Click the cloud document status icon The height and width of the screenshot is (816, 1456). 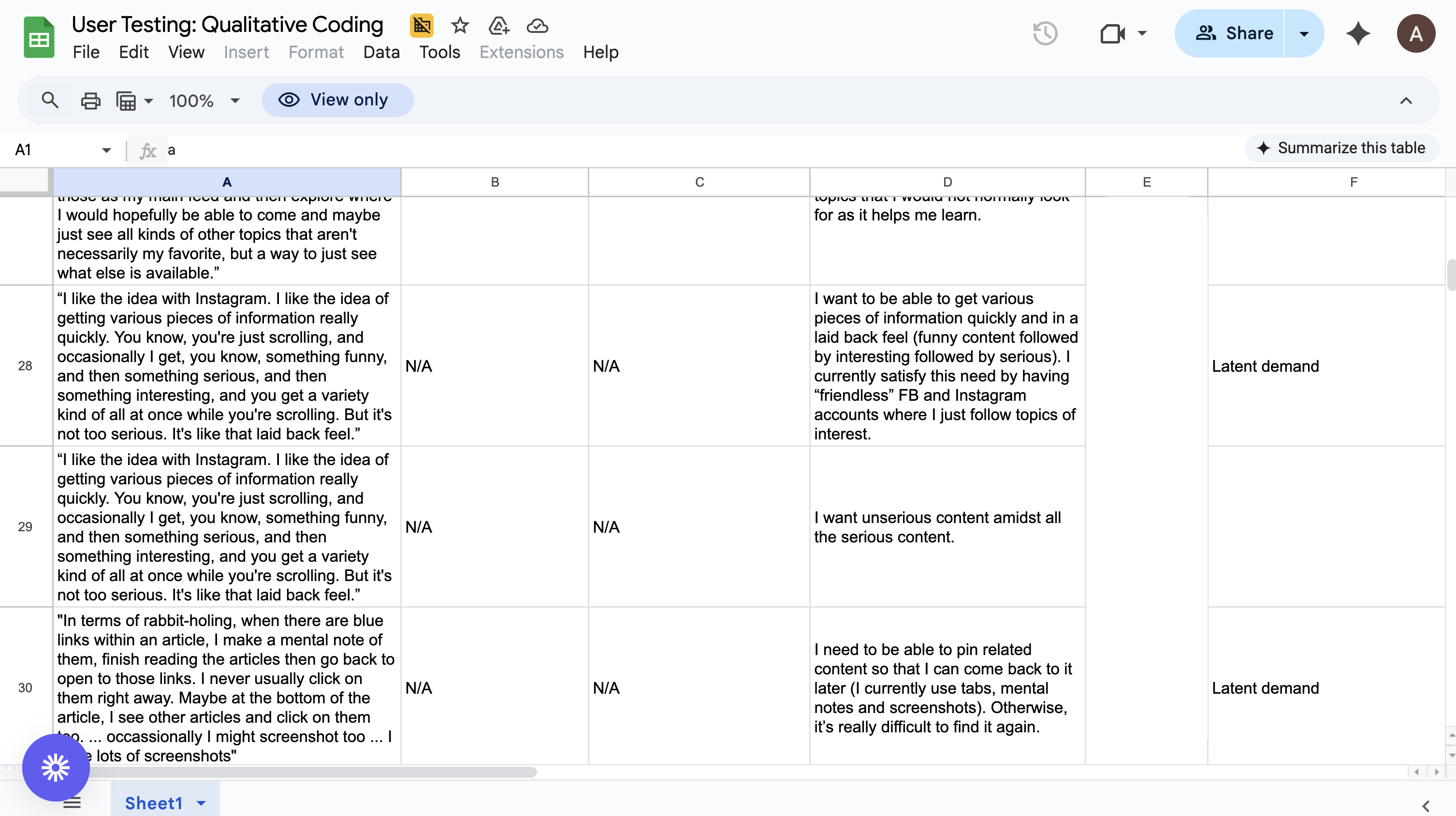click(x=537, y=26)
